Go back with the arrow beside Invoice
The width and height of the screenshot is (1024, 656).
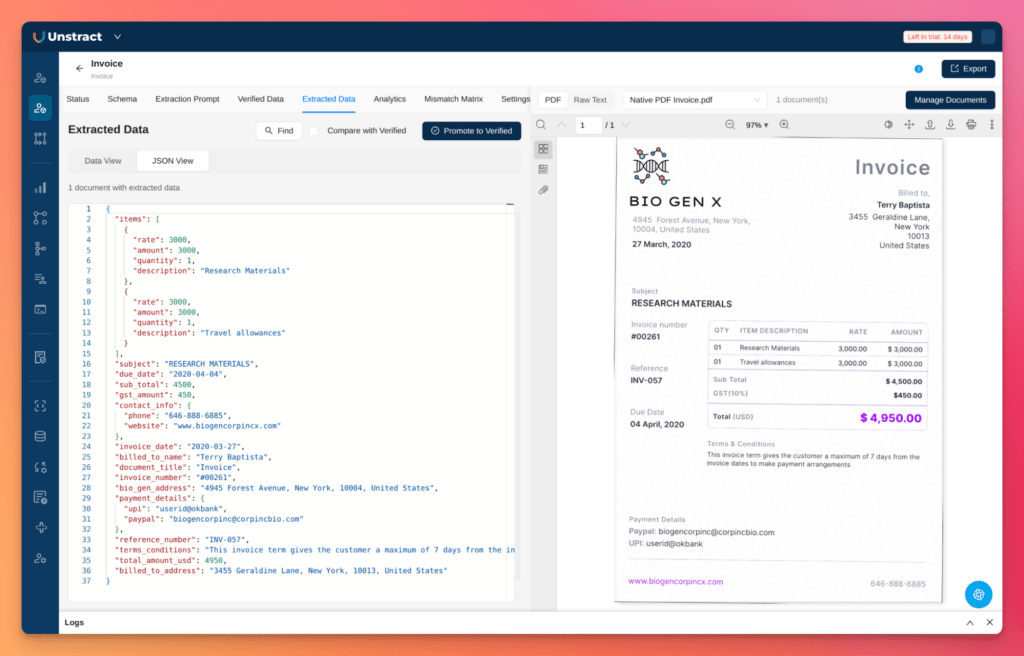click(x=79, y=68)
